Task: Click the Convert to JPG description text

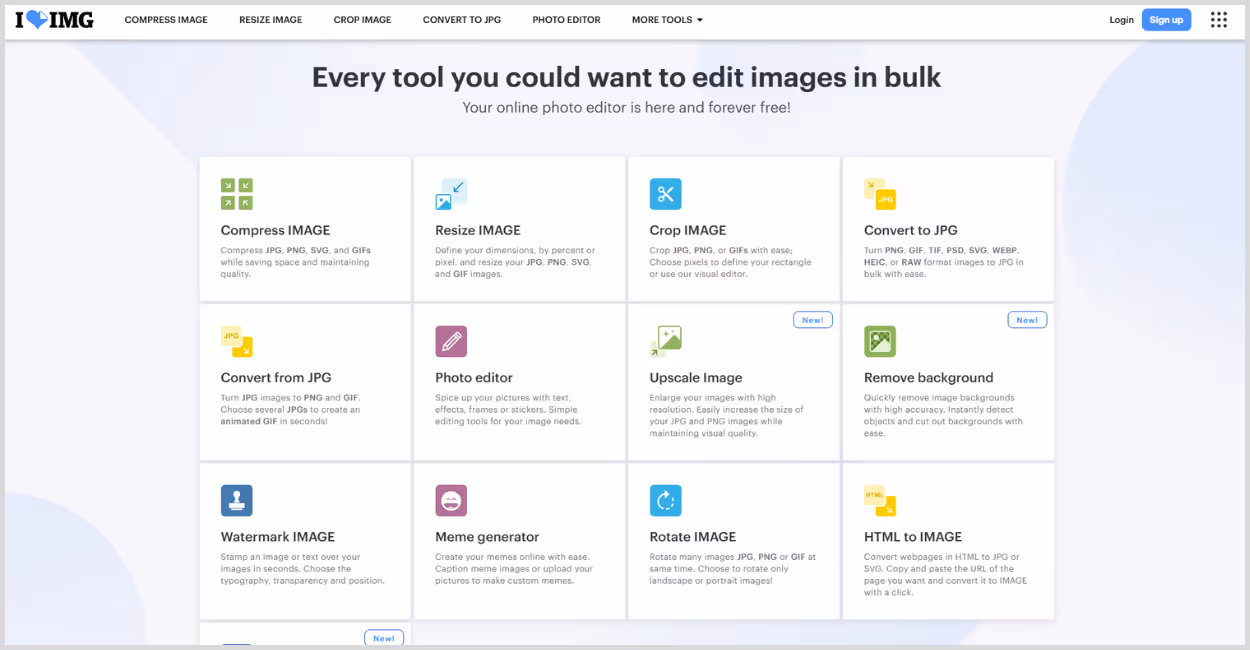Action: click(944, 262)
